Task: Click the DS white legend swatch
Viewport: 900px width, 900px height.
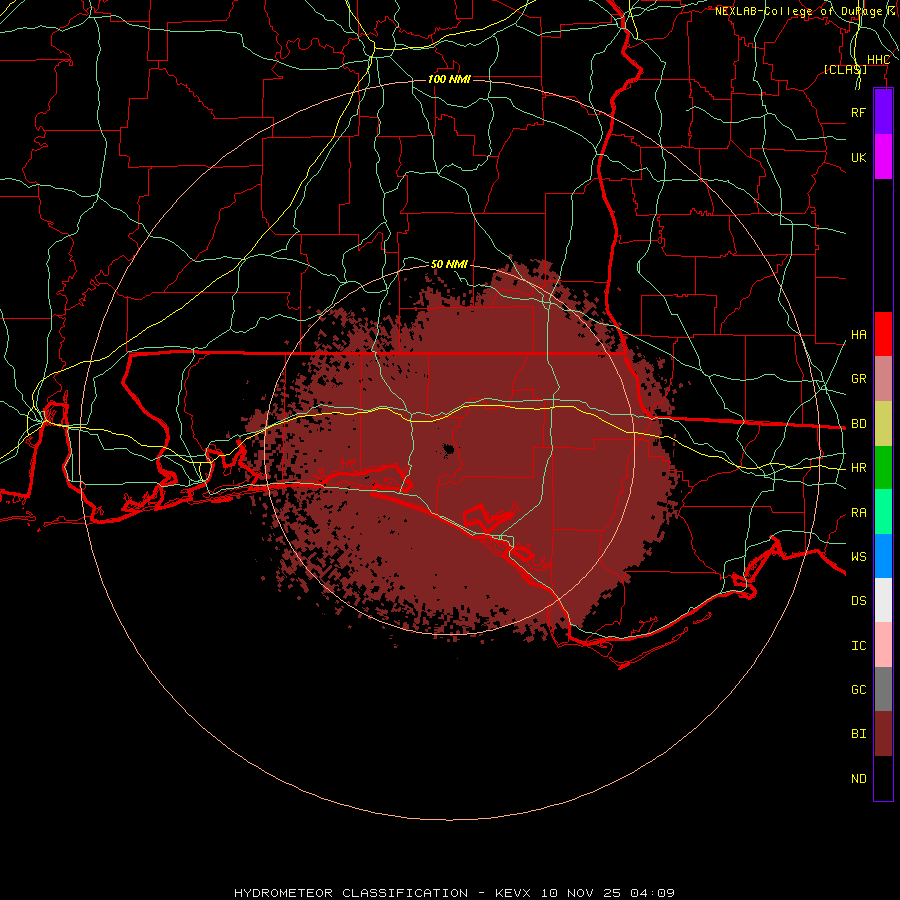Action: 883,600
